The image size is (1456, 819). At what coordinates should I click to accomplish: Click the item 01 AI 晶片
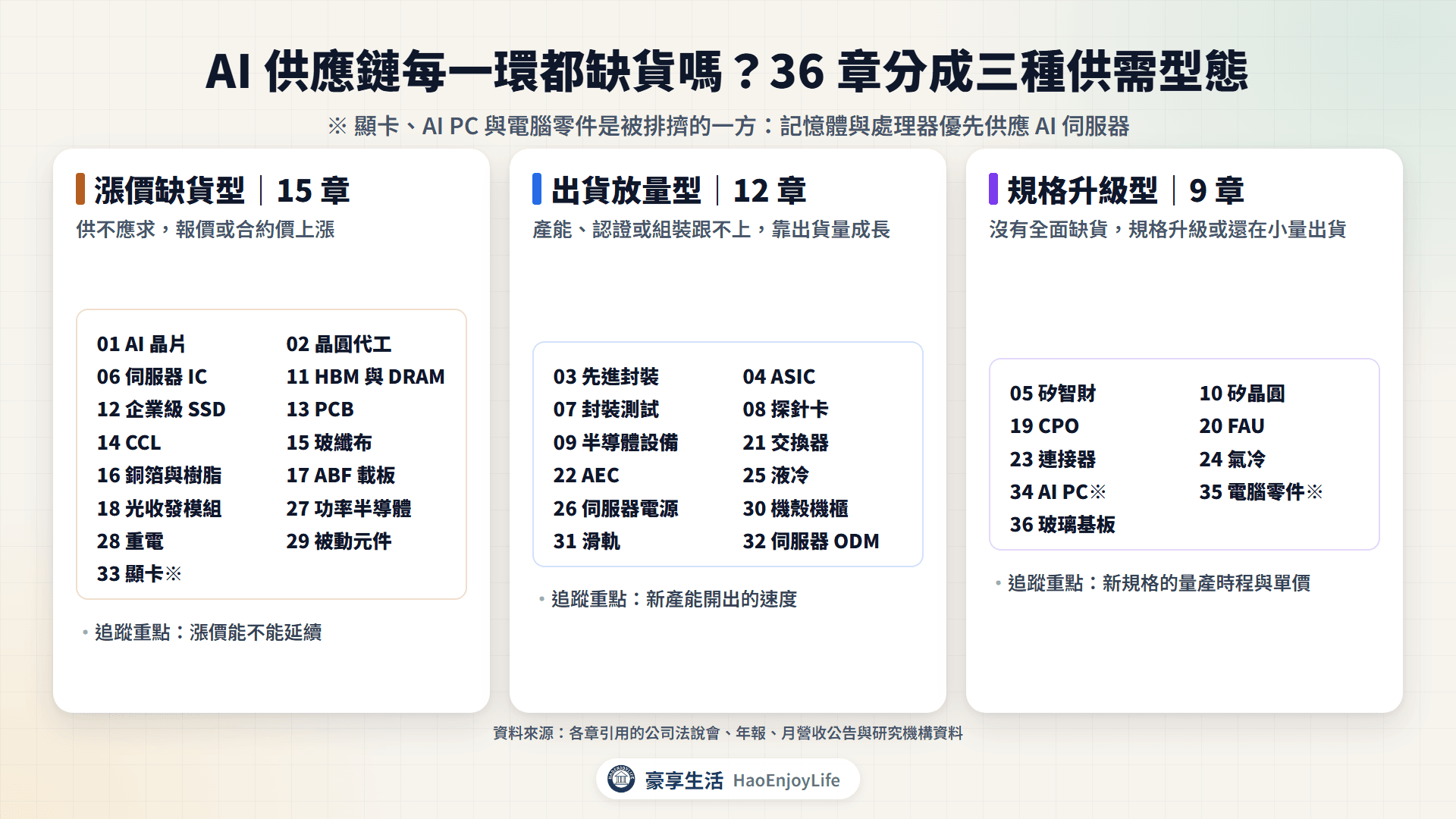point(141,344)
